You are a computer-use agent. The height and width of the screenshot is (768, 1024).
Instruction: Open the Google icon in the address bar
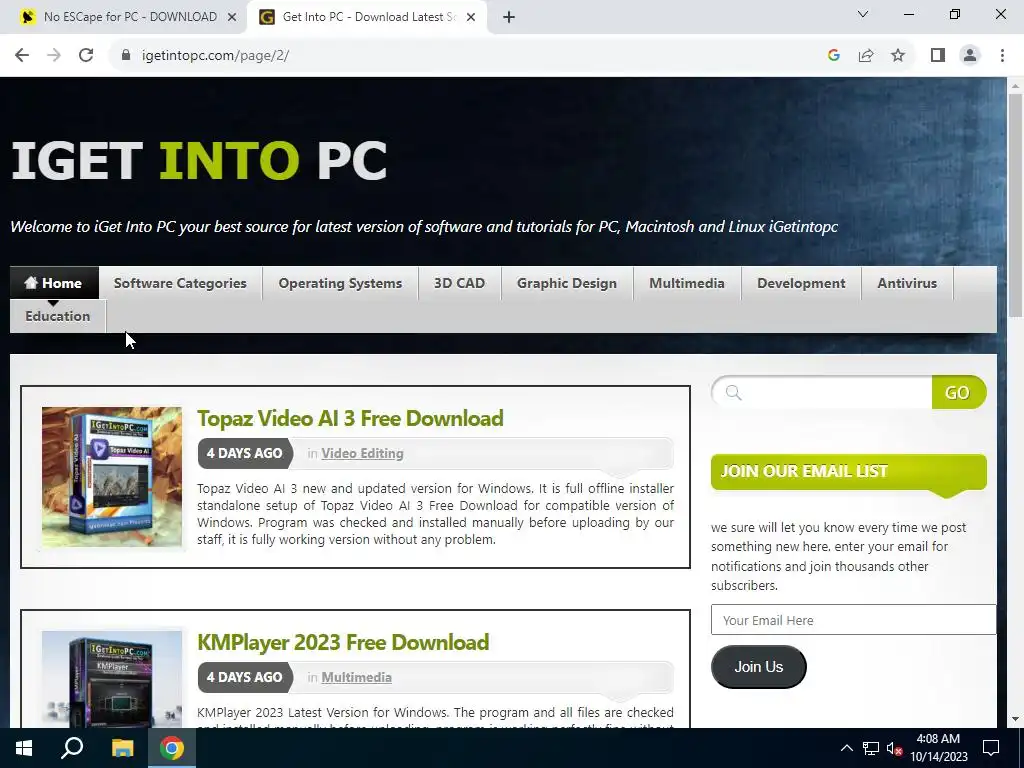tap(833, 56)
